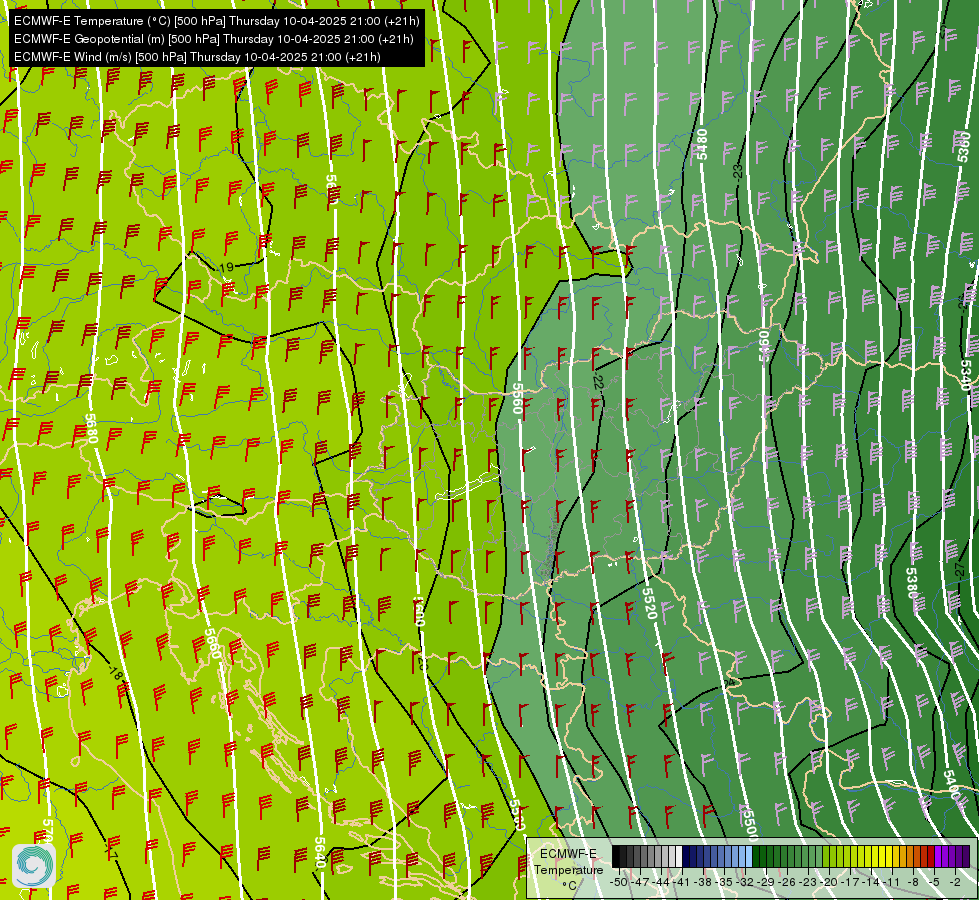The height and width of the screenshot is (900, 979).
Task: Click the 5660 geopotential contour label
Action: pos(212,644)
